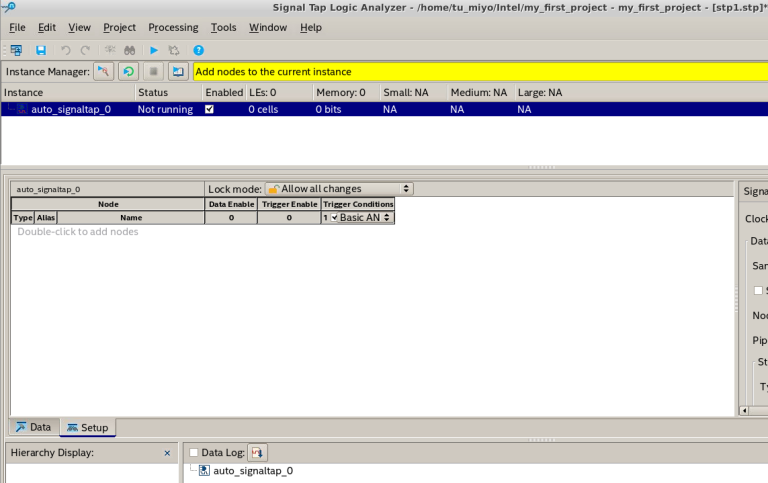Click the Save icon in toolbar

(41, 50)
